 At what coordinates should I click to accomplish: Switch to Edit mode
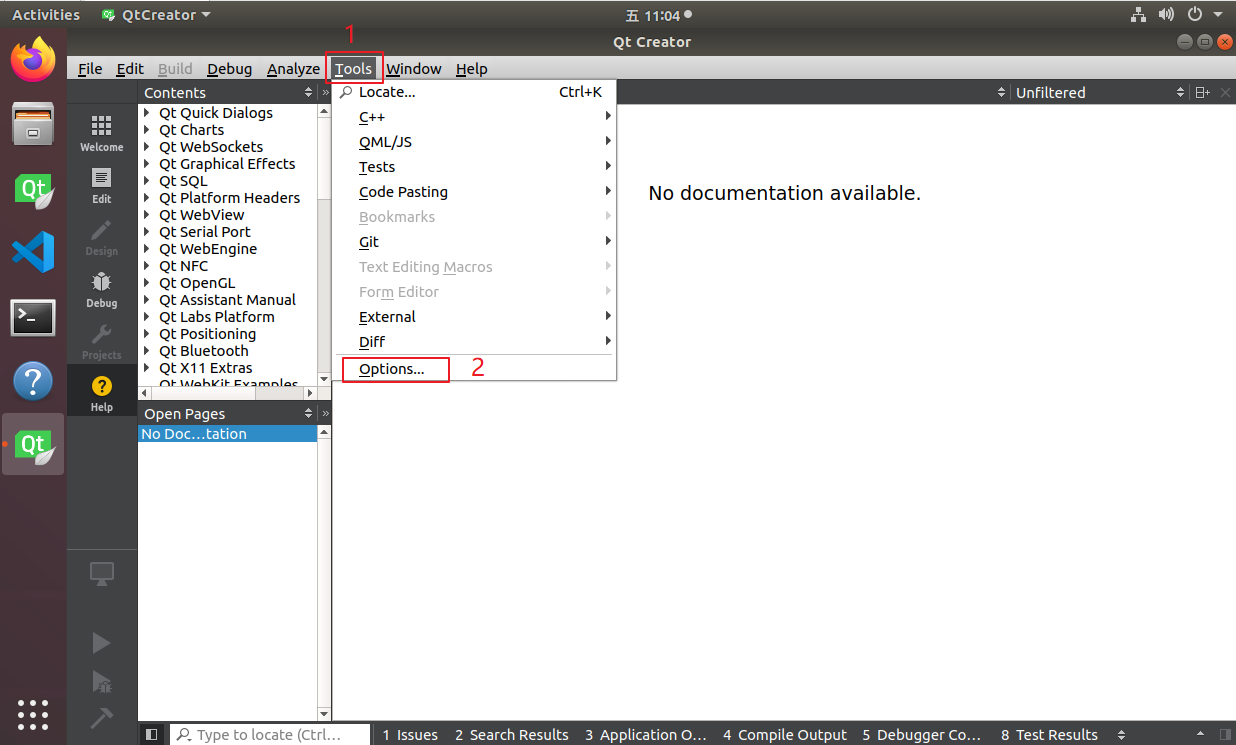click(x=101, y=185)
